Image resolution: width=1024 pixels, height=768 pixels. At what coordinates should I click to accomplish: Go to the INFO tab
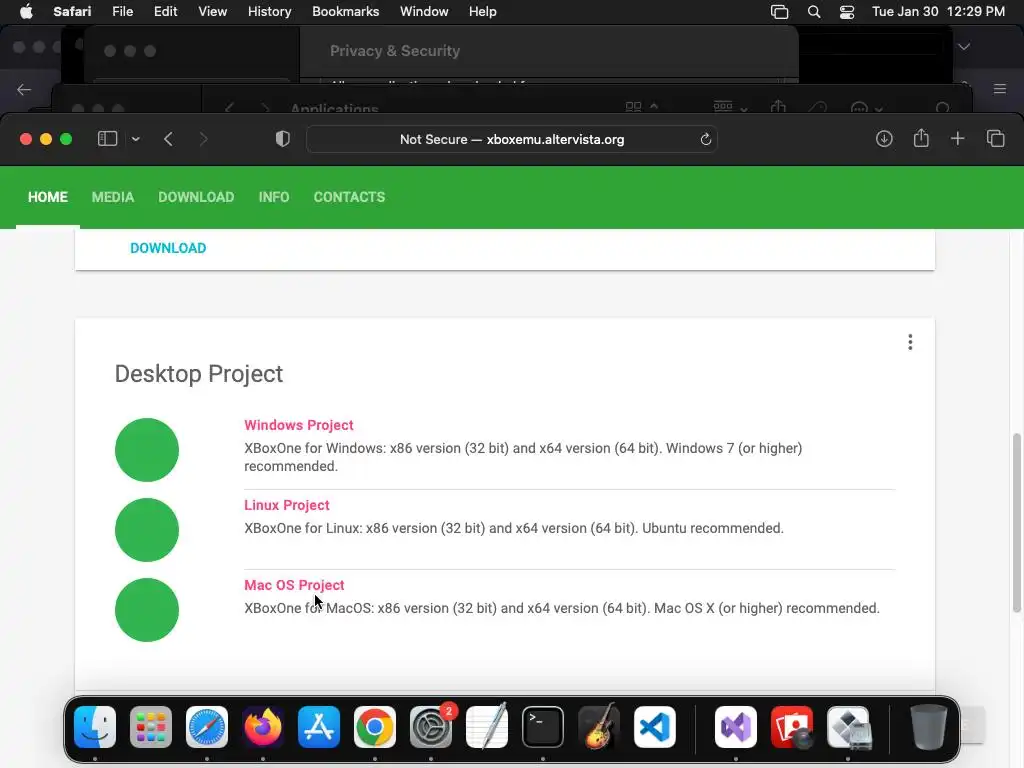pos(274,197)
